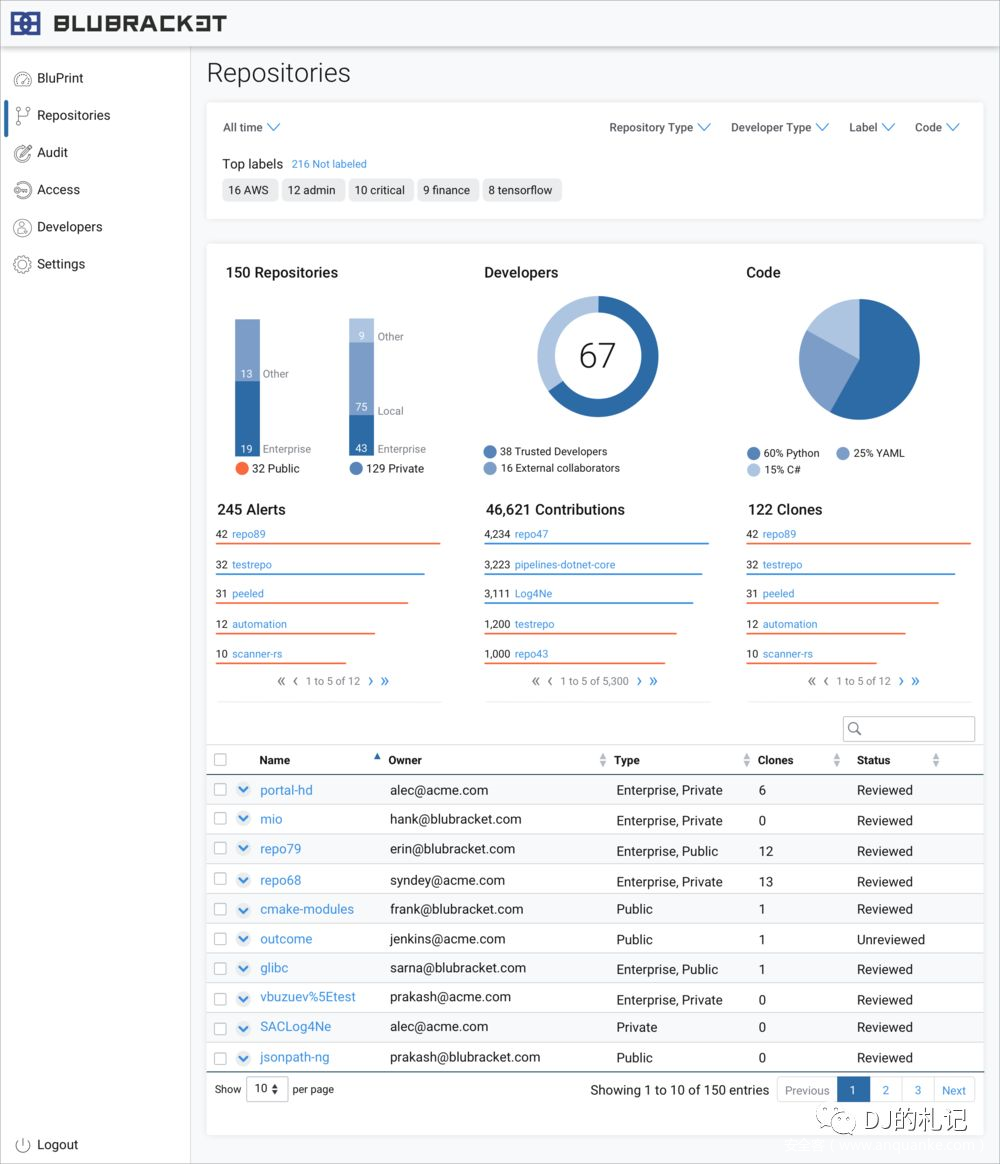
Task: Toggle the select-all checkbox in table header
Action: click(x=221, y=760)
